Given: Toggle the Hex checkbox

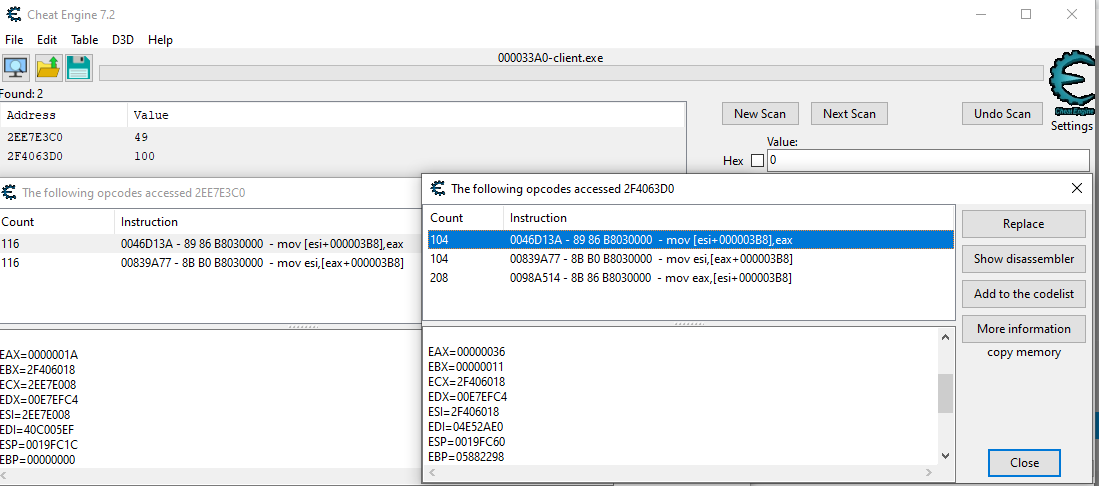Looking at the screenshot, I should point(757,161).
